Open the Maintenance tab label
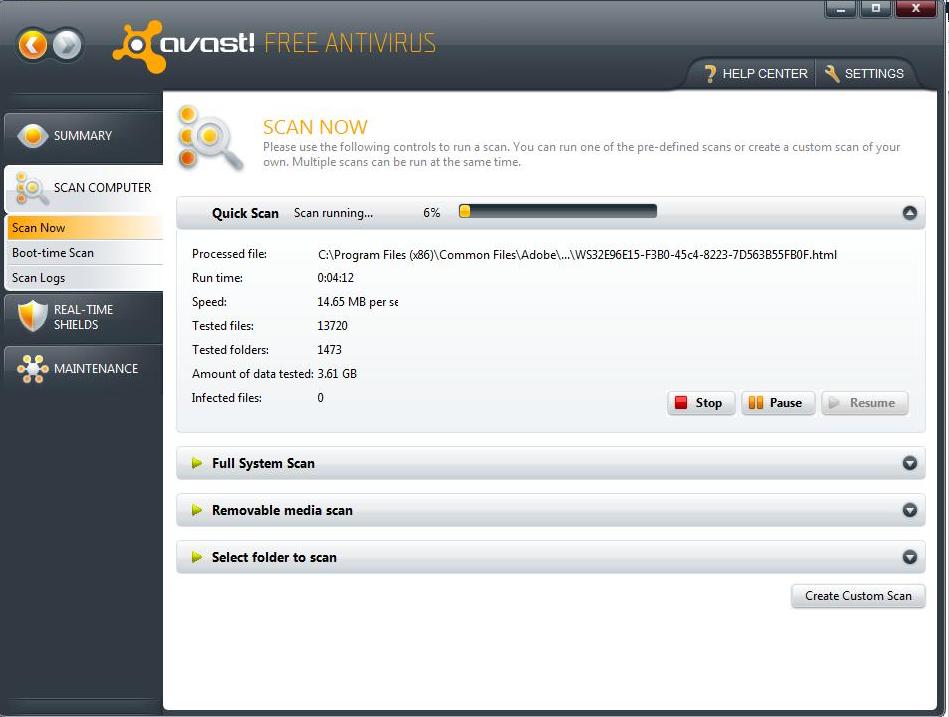Image resolution: width=949 pixels, height=717 pixels. (x=96, y=368)
